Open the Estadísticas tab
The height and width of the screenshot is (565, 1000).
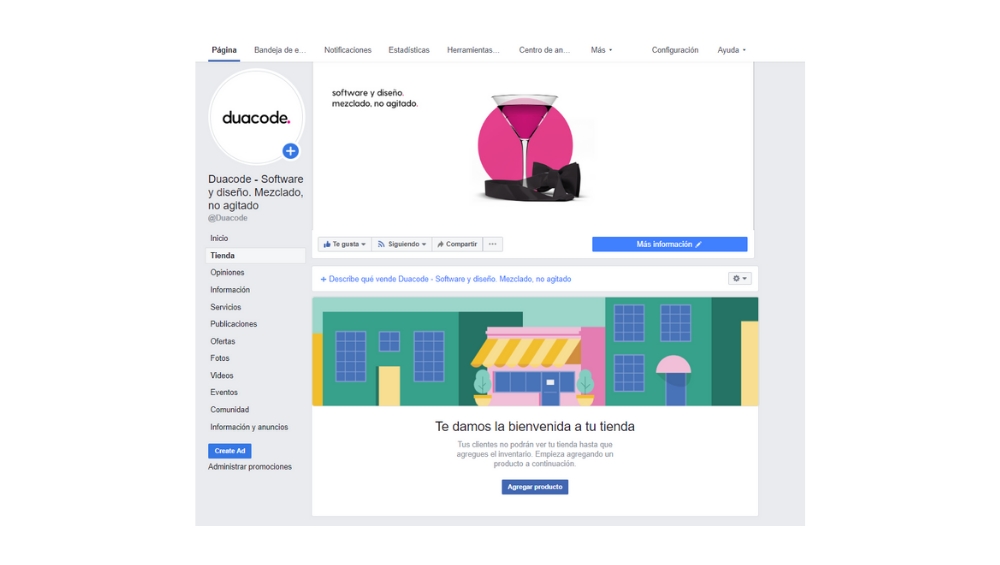(409, 50)
